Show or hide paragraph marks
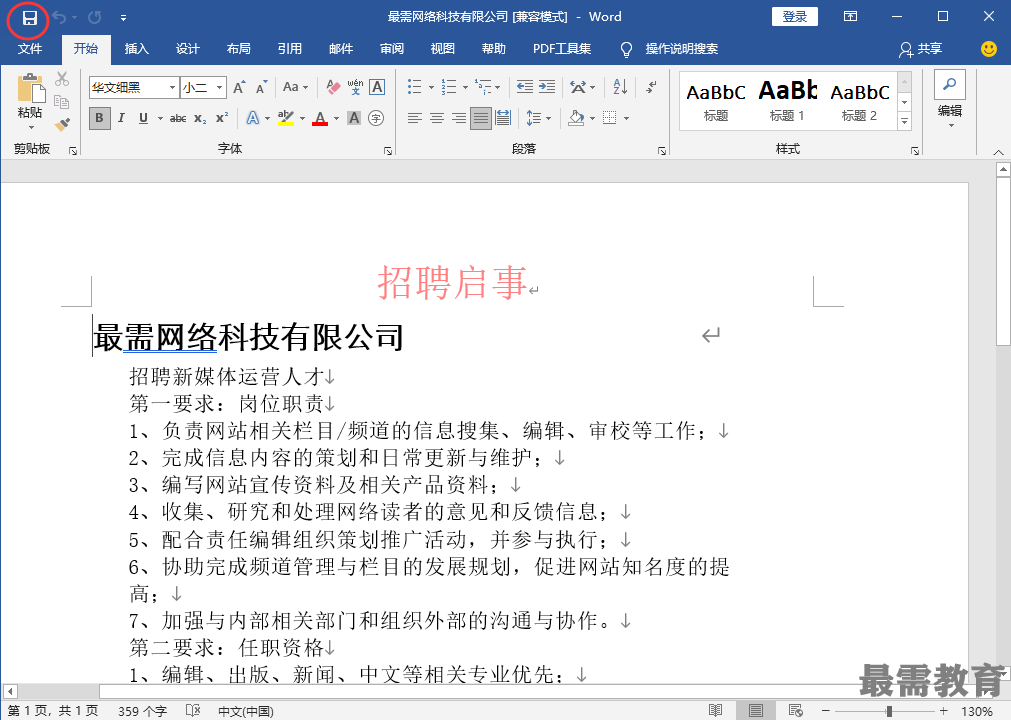The width and height of the screenshot is (1011, 720). coord(652,87)
